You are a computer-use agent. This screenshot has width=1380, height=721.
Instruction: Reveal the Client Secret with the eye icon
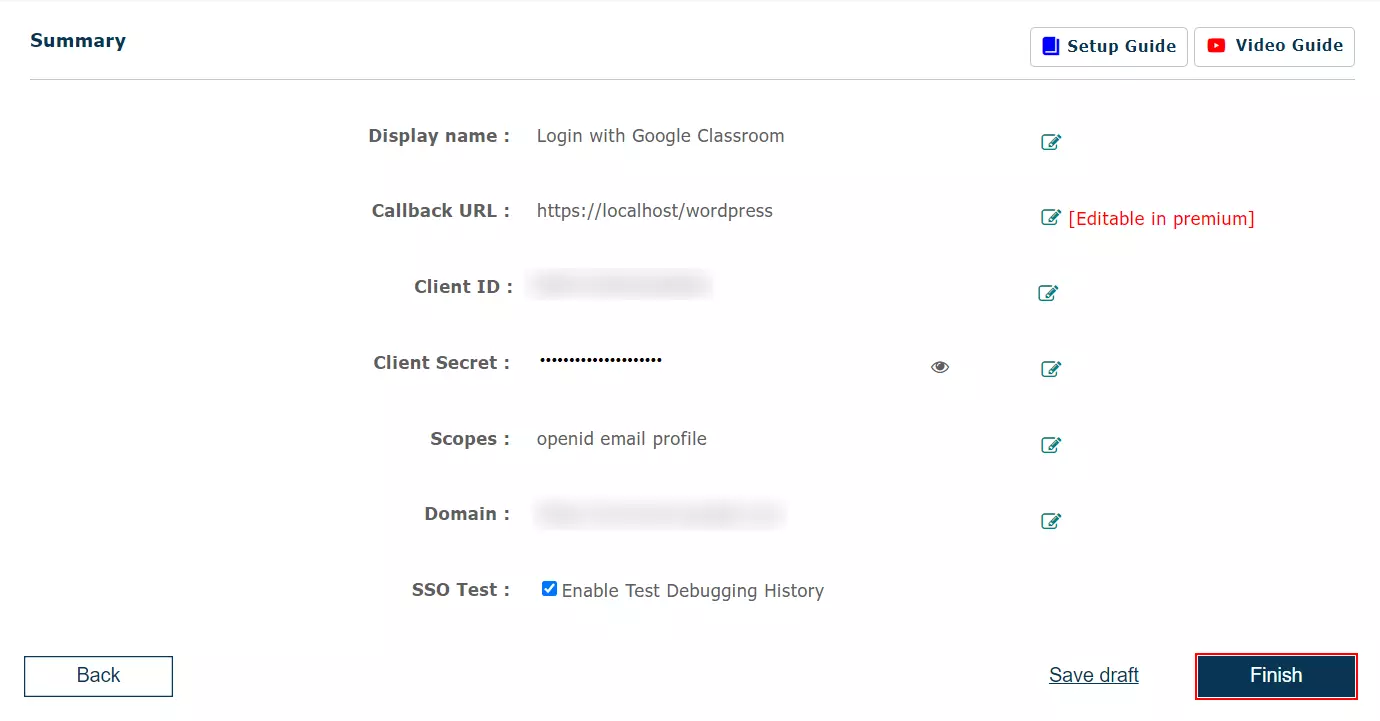(x=939, y=367)
